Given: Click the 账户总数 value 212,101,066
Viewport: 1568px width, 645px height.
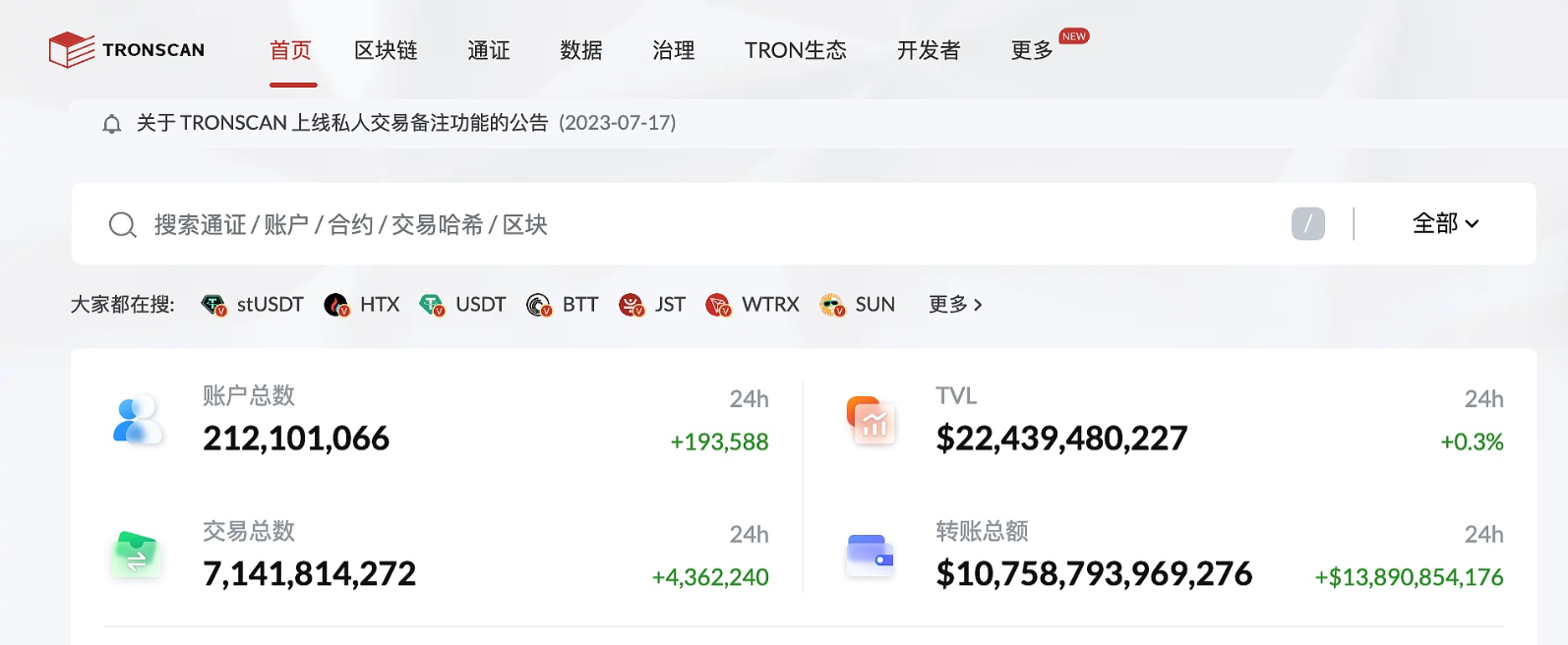Looking at the screenshot, I should tap(296, 439).
